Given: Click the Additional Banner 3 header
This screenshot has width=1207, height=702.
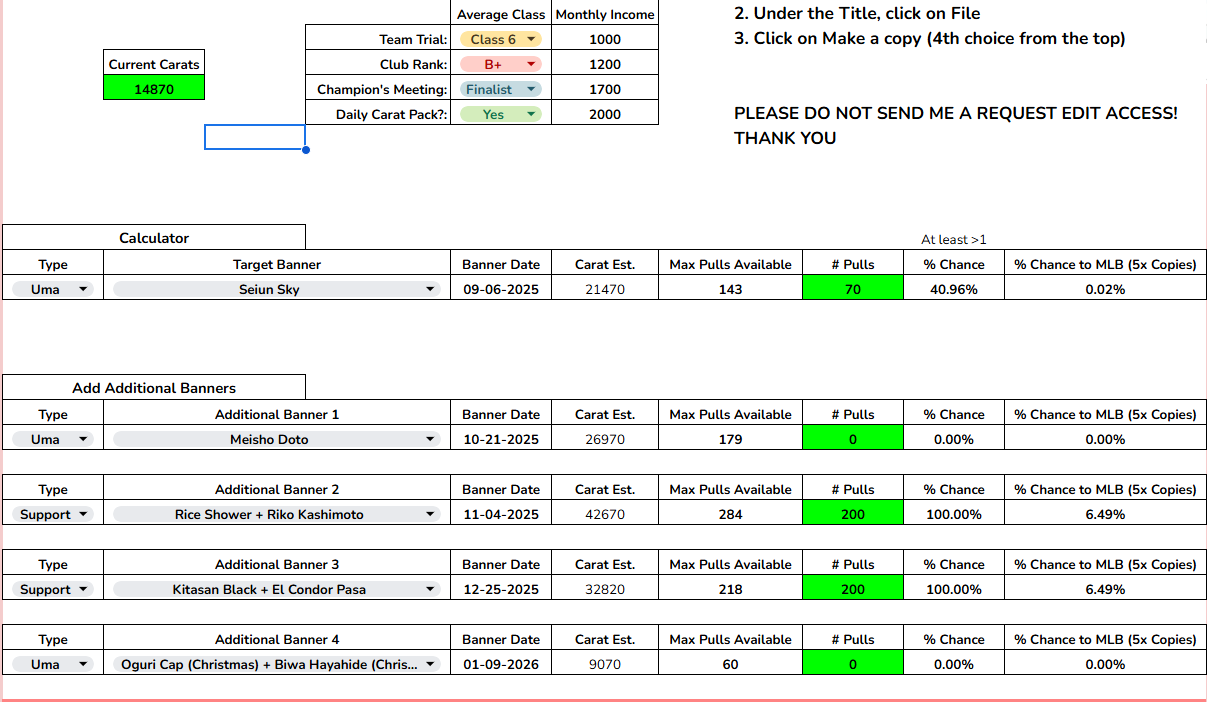Looking at the screenshot, I should point(277,564).
